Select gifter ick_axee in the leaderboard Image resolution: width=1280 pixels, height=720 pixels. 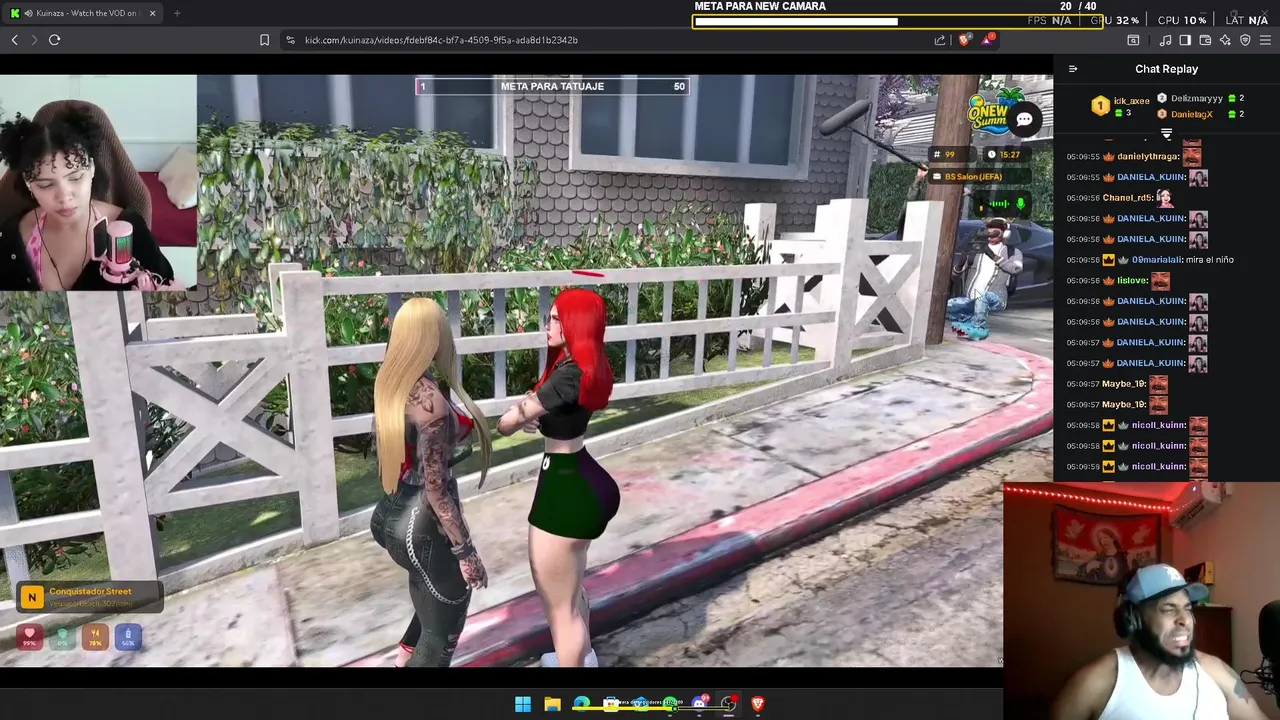tap(1131, 101)
